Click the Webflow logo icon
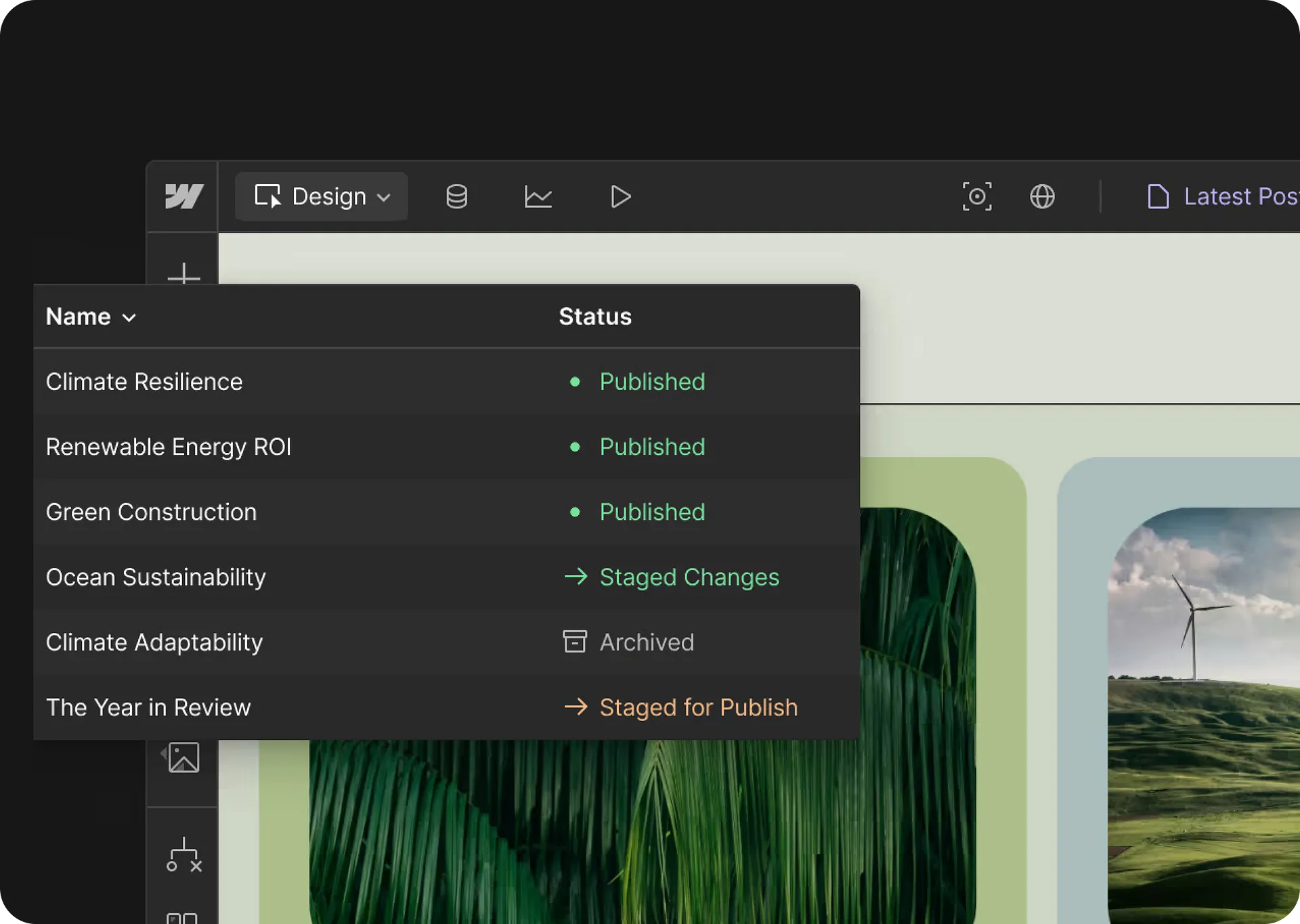Viewport: 1300px width, 924px height. coord(183,196)
